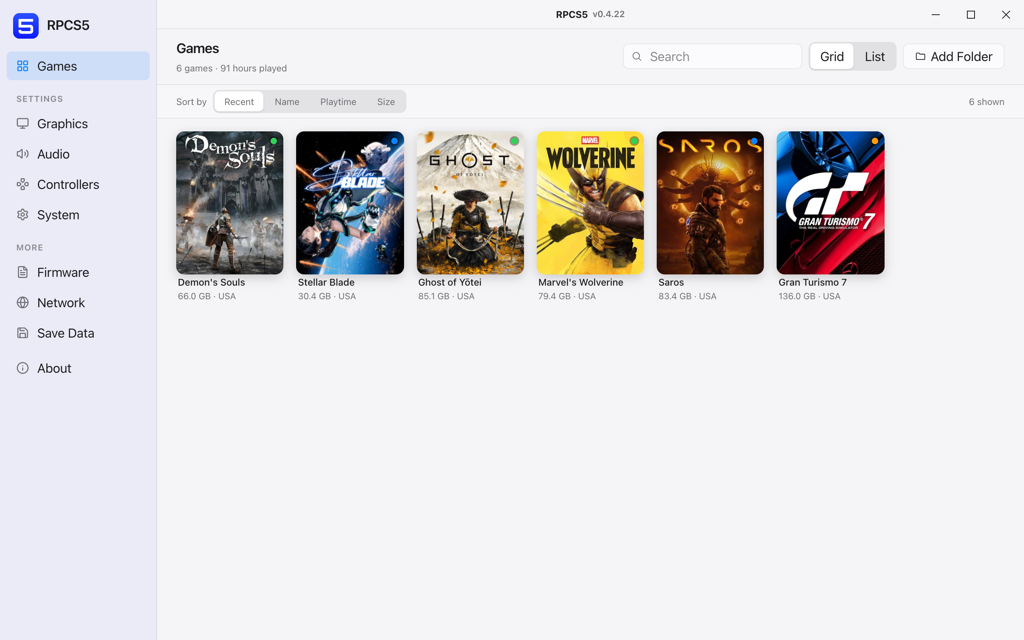This screenshot has width=1024, height=640.
Task: Click the "Demon's Souls" title text
Action: (212, 282)
